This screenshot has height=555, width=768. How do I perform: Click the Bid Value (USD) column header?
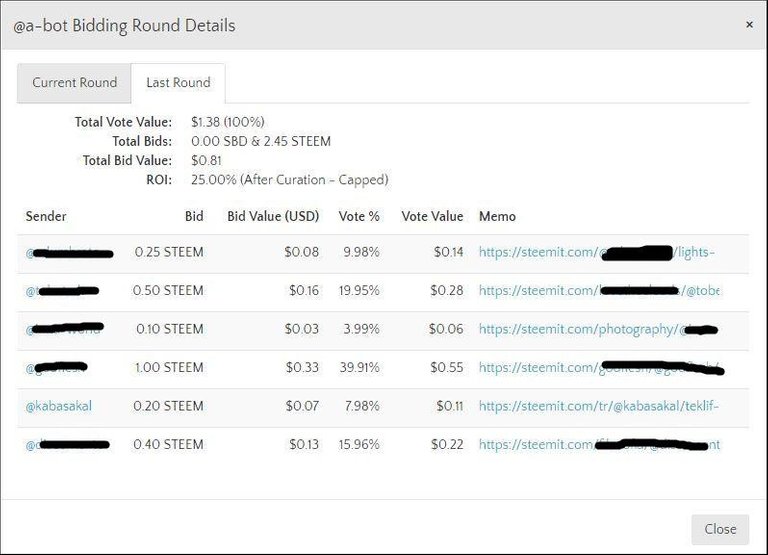tap(273, 217)
